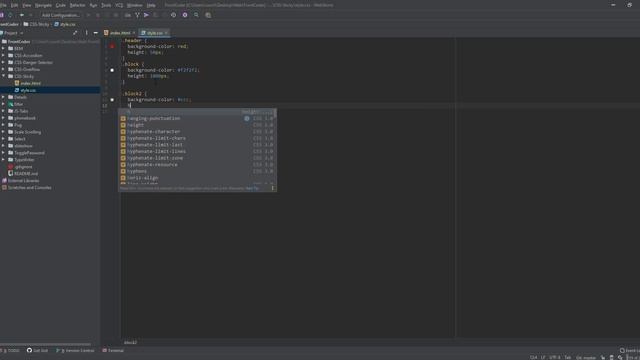Open the Refactor menu
This screenshot has width=640, height=360.
[x=78, y=5]
